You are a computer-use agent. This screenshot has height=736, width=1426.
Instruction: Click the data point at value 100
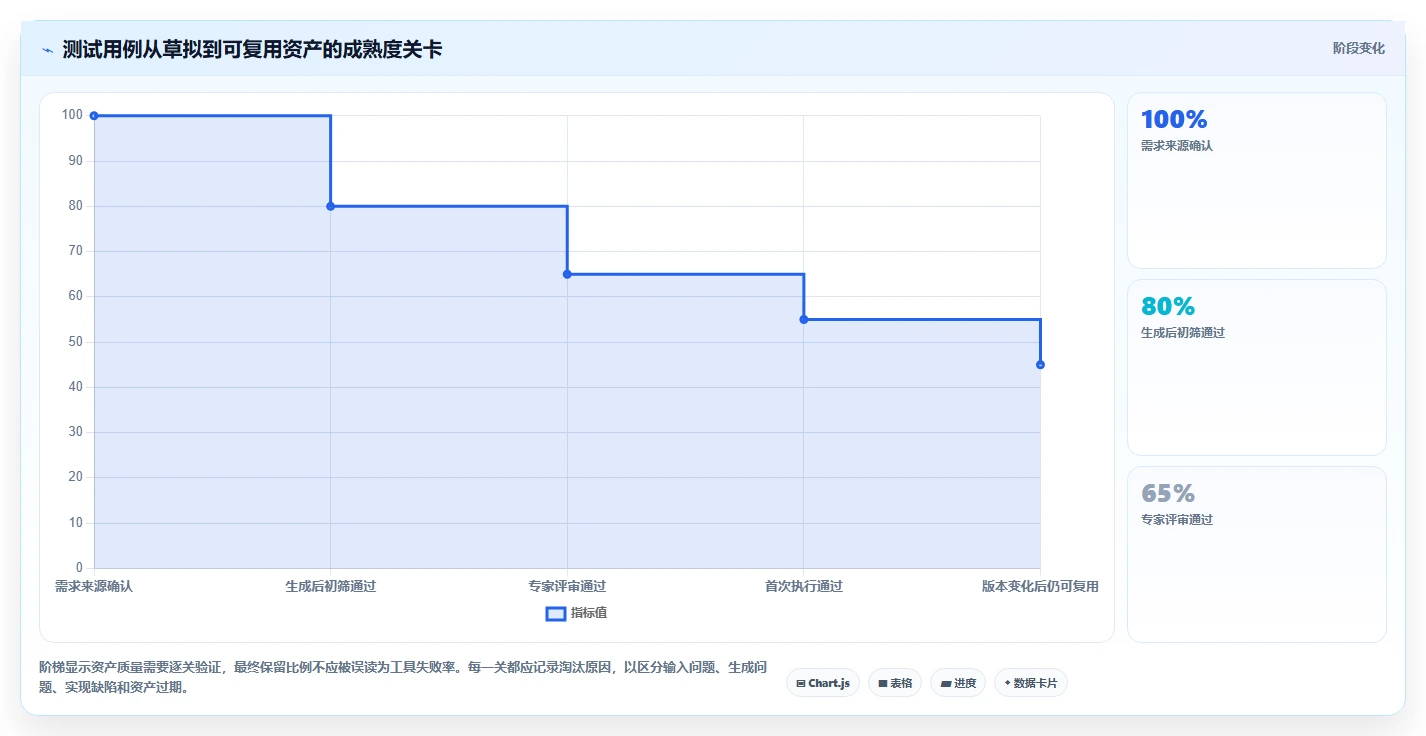click(94, 116)
